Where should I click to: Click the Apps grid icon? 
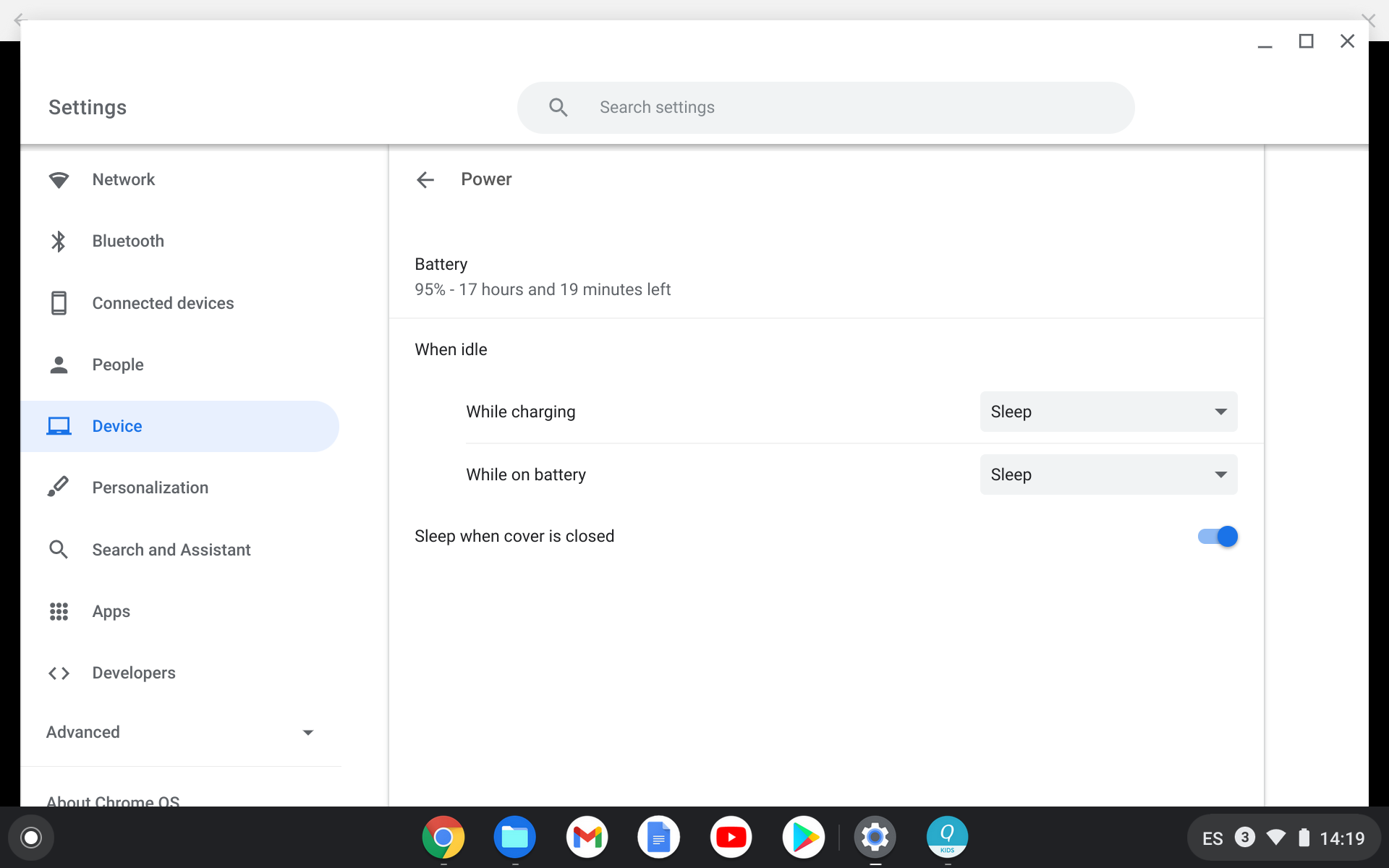pyautogui.click(x=59, y=611)
